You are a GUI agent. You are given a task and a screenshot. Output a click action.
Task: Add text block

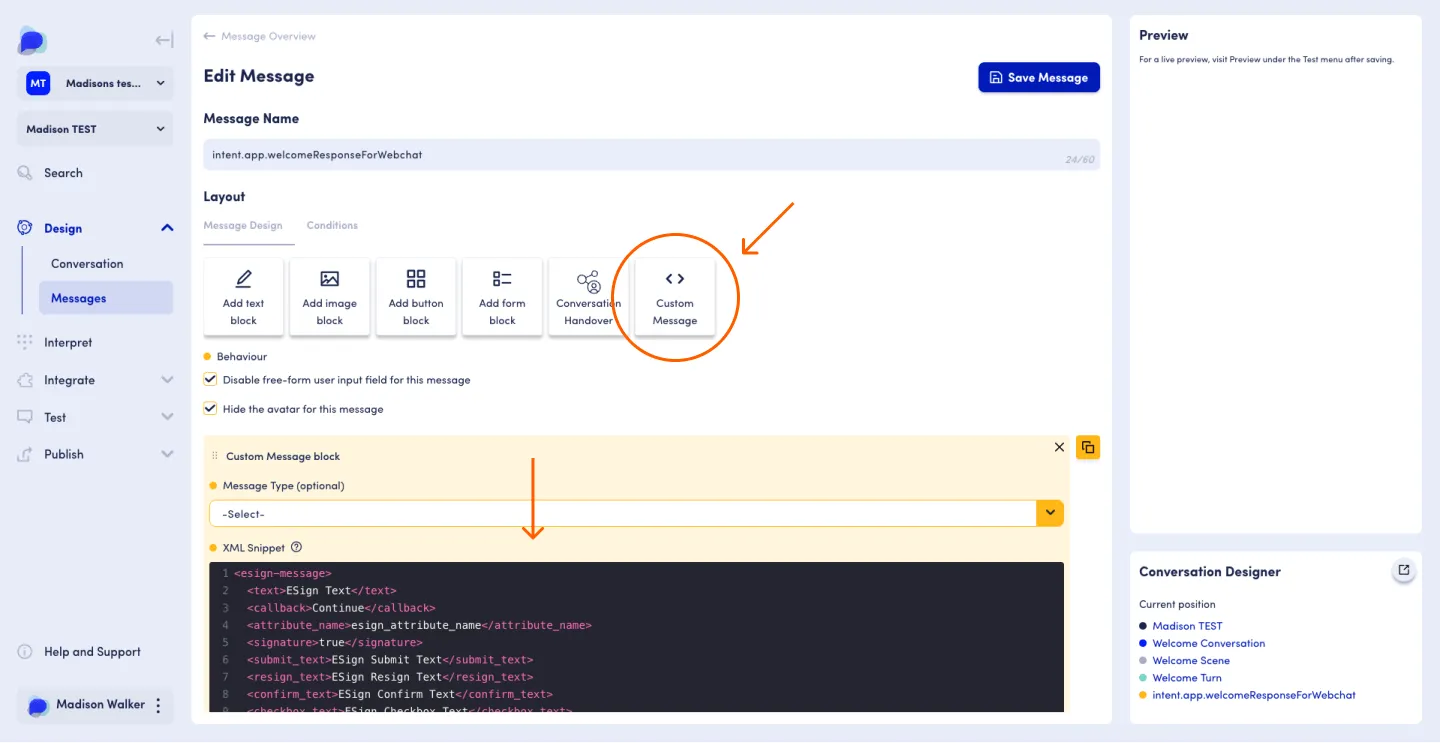[x=243, y=296]
